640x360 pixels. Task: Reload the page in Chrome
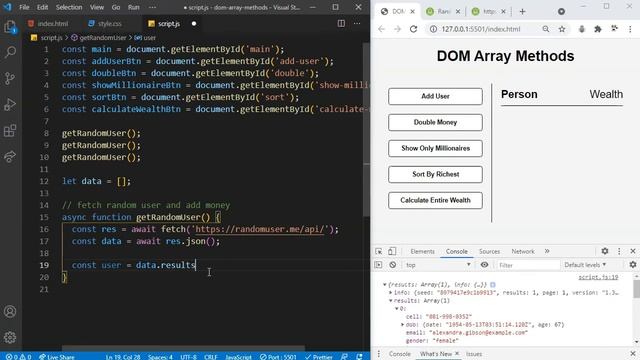tap(413, 29)
